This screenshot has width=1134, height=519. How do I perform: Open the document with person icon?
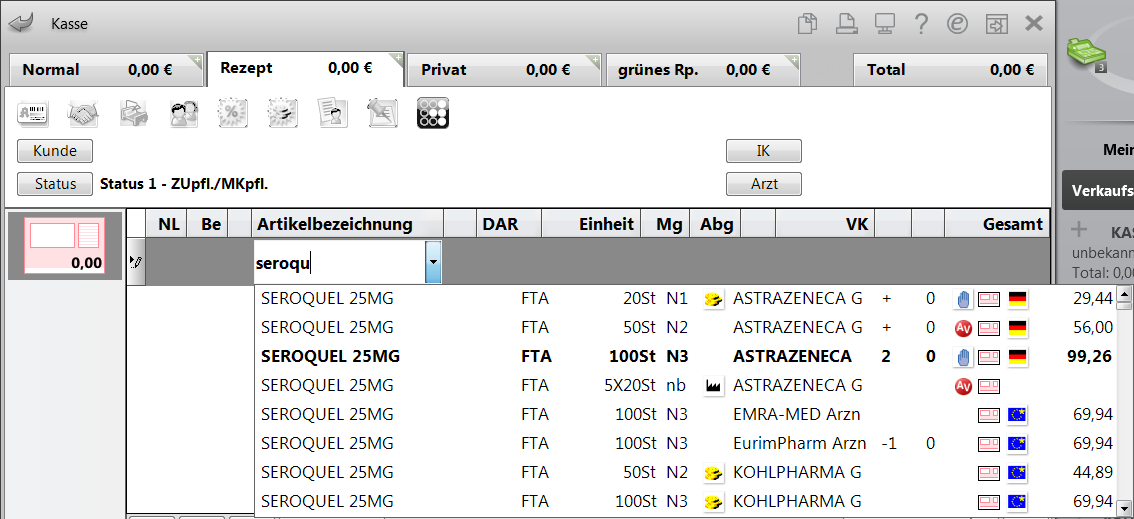(333, 113)
